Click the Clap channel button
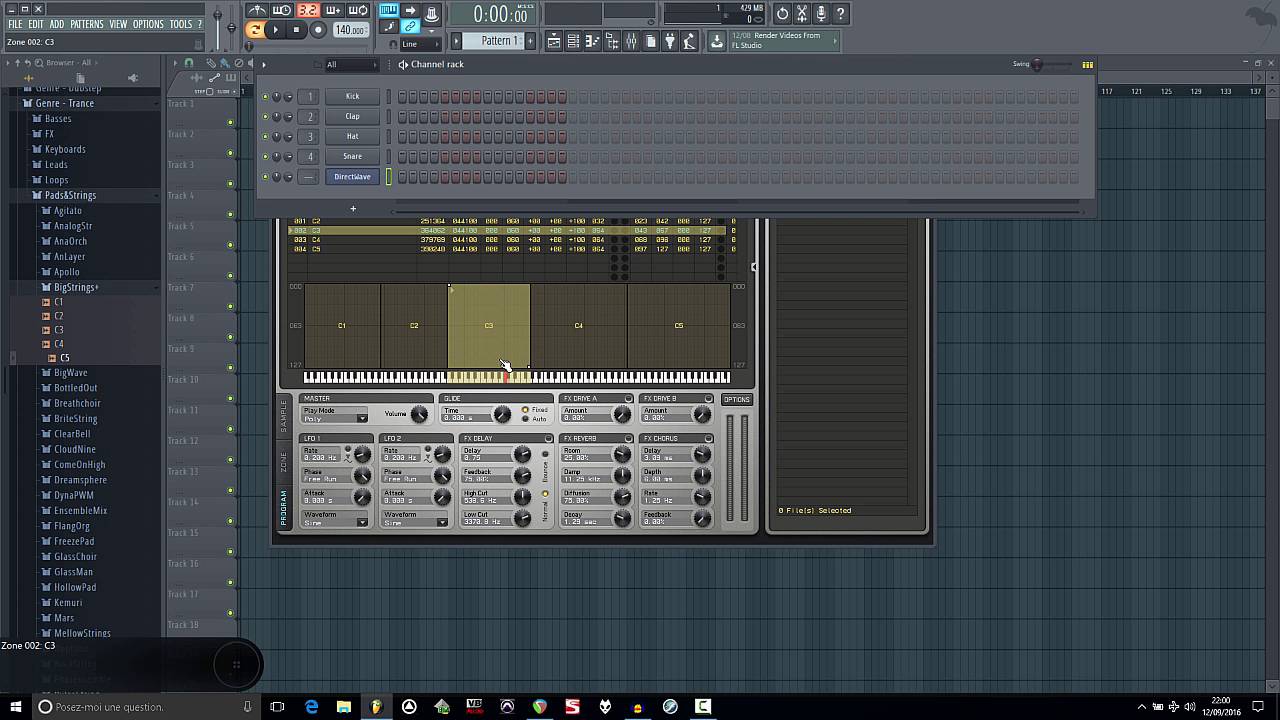Viewport: 1280px width, 720px height. [352, 116]
